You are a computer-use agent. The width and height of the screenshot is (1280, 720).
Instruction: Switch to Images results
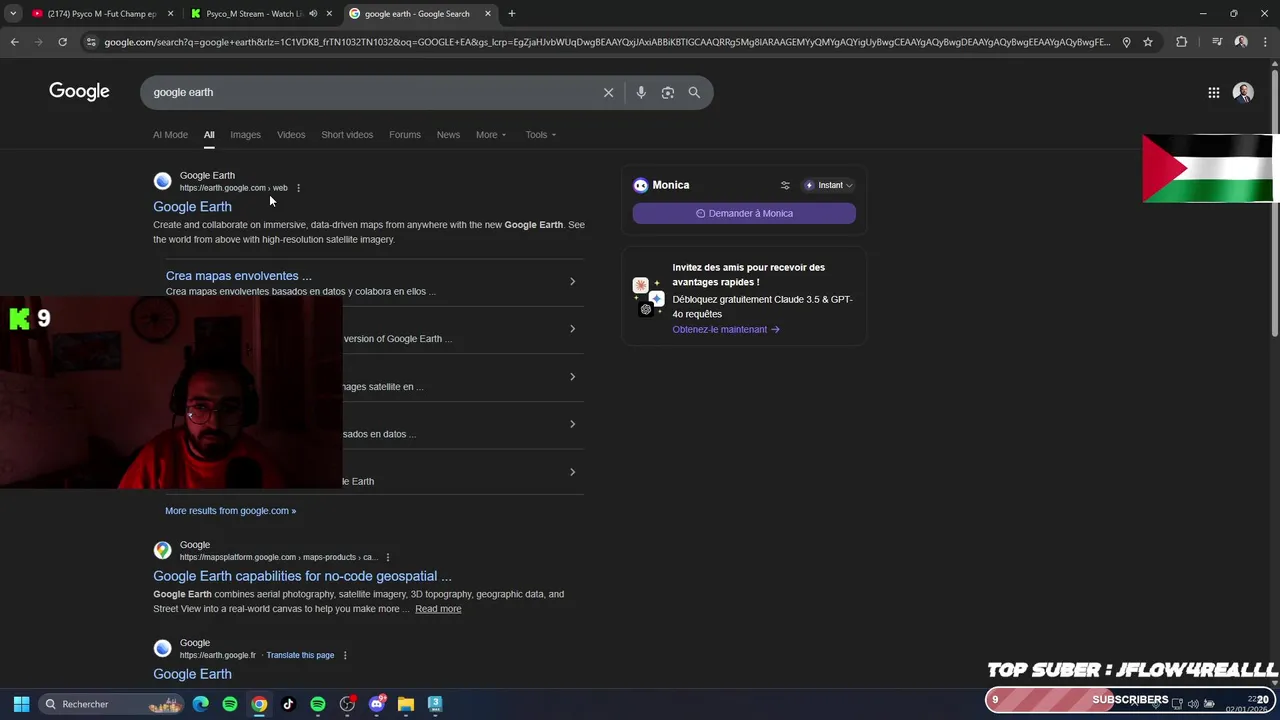245,134
